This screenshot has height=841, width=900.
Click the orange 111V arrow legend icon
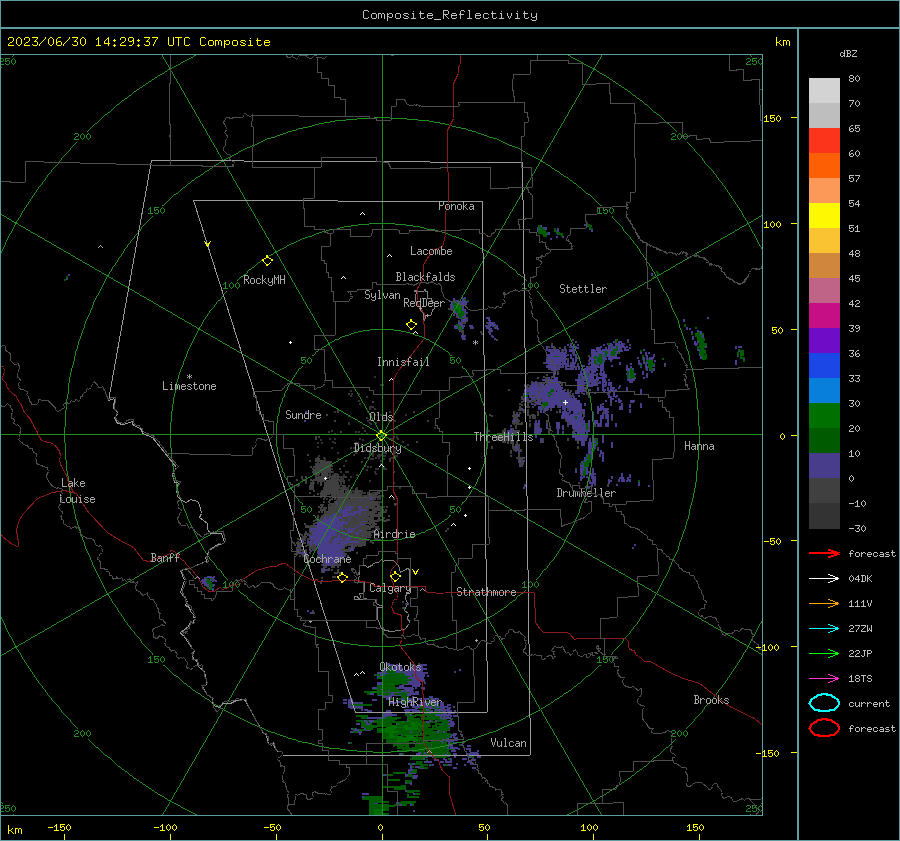[x=824, y=603]
